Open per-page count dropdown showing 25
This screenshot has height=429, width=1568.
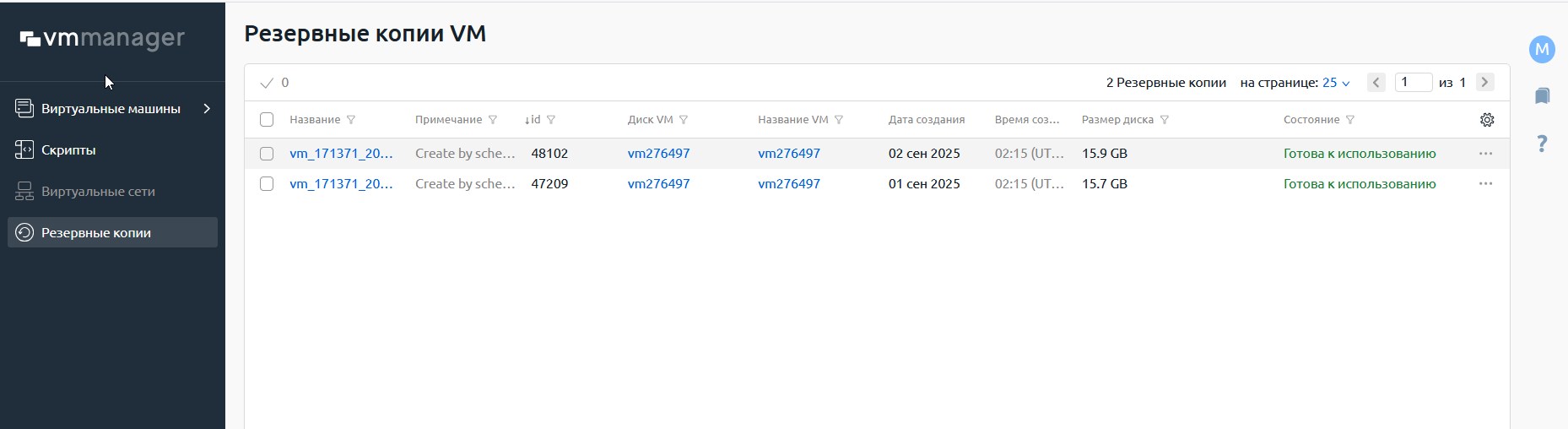tap(1336, 83)
